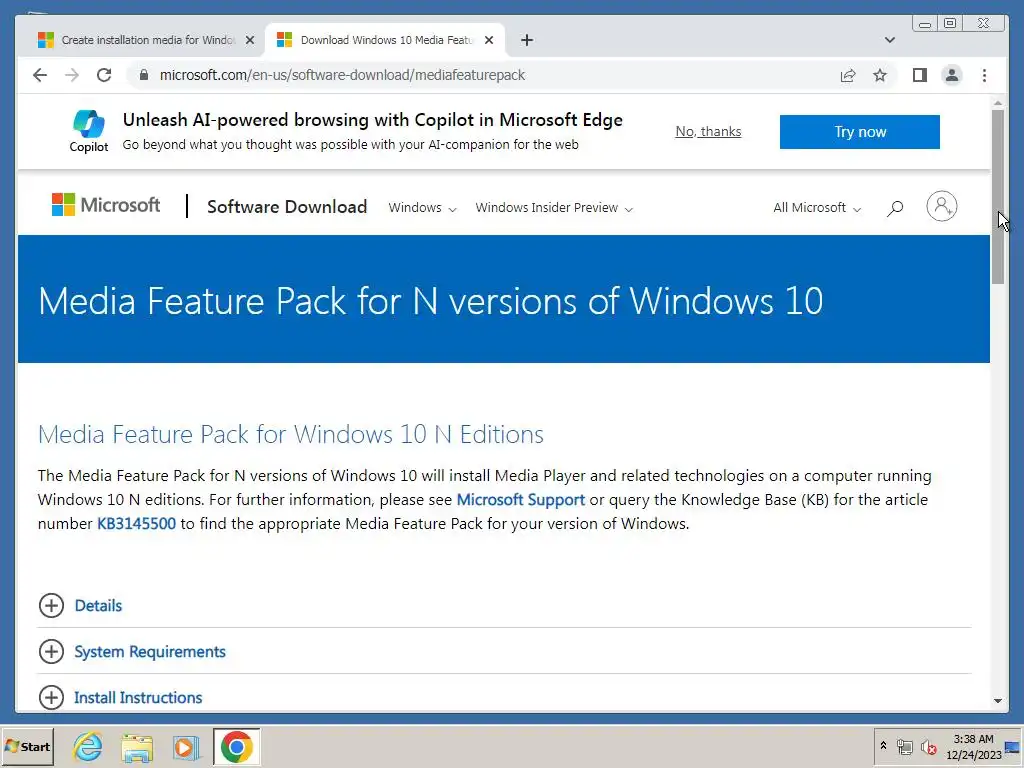Open the Chrome three-dot menu
The width and height of the screenshot is (1024, 768).
click(x=984, y=75)
